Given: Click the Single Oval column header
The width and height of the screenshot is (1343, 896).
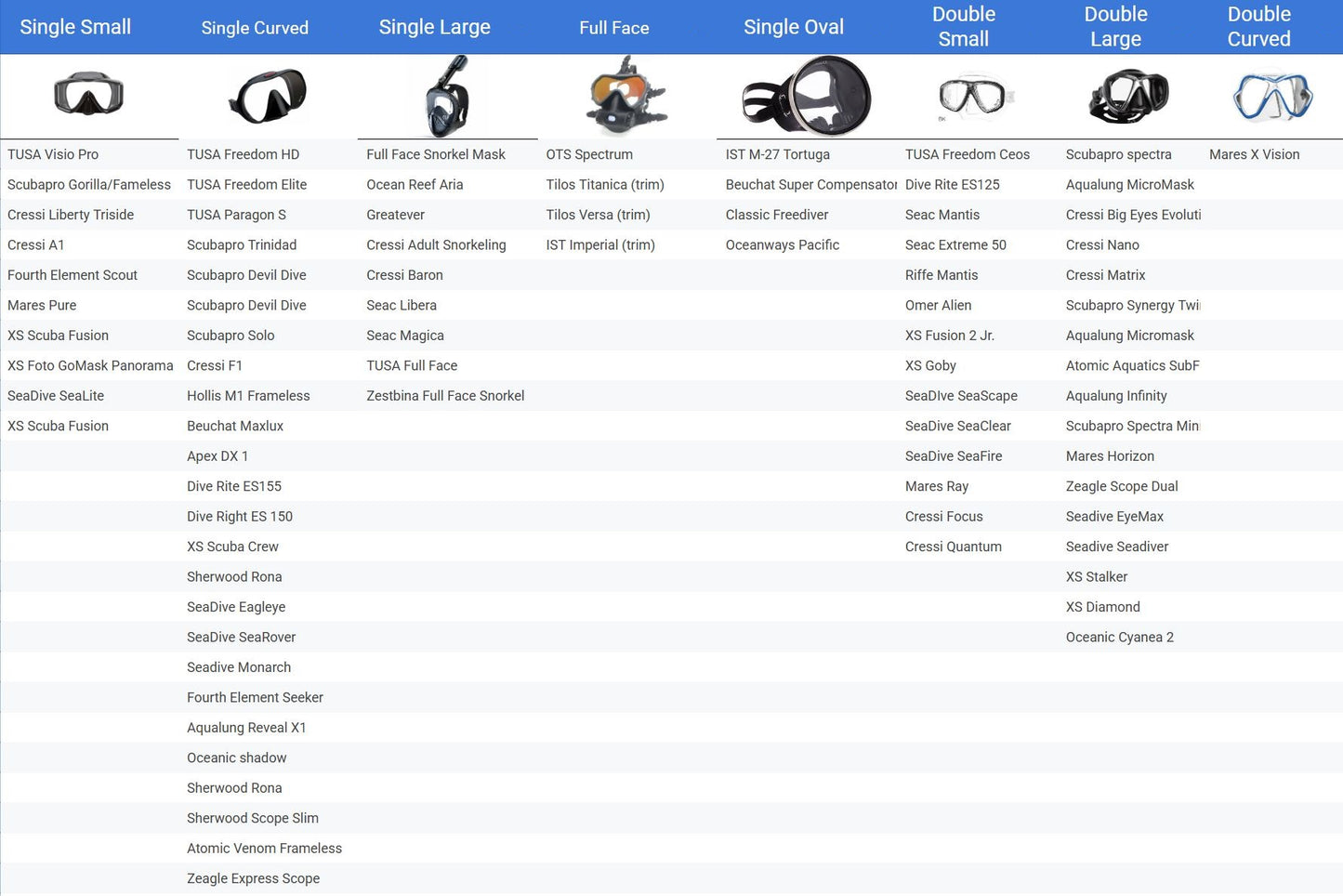Looking at the screenshot, I should pos(793,27).
